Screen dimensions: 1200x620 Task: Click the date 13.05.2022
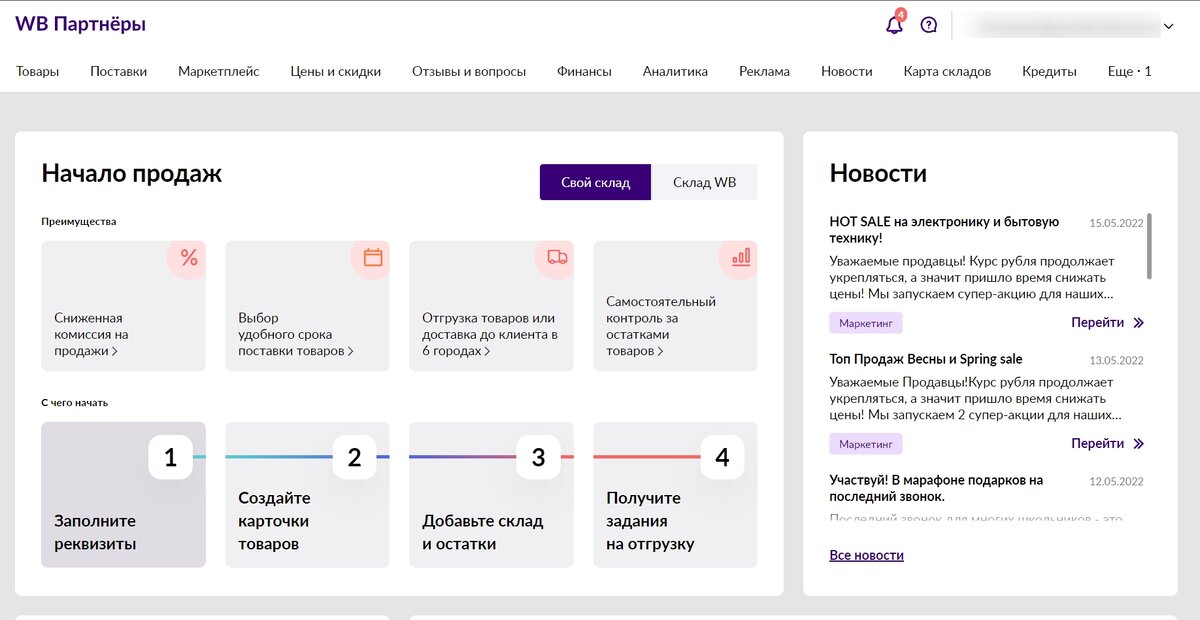point(1117,361)
